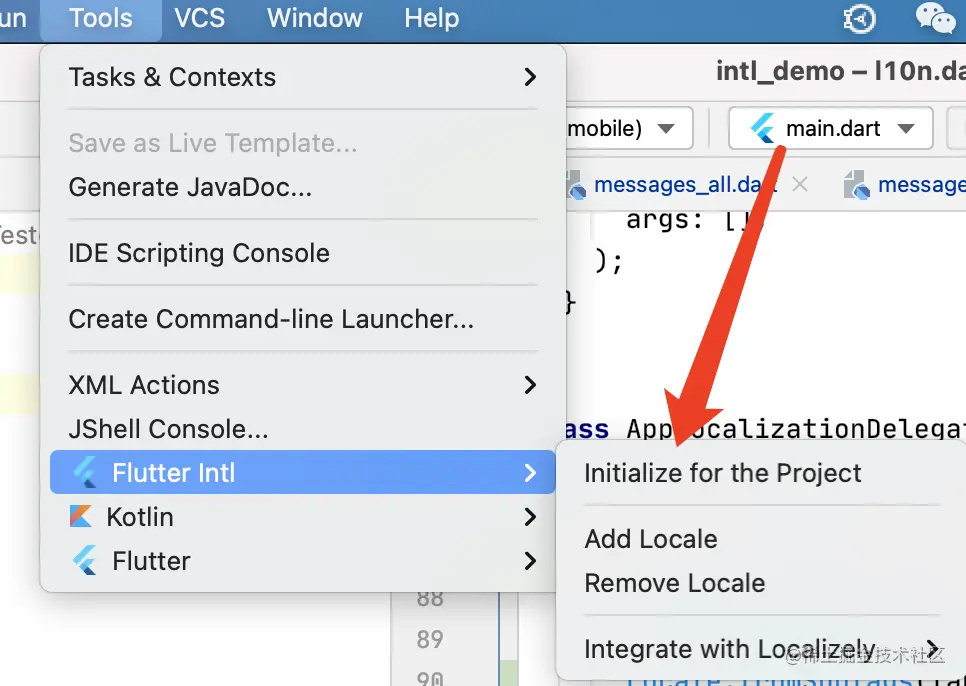
Task: Open the Flutter submenu entry
Action: pyautogui.click(x=302, y=561)
